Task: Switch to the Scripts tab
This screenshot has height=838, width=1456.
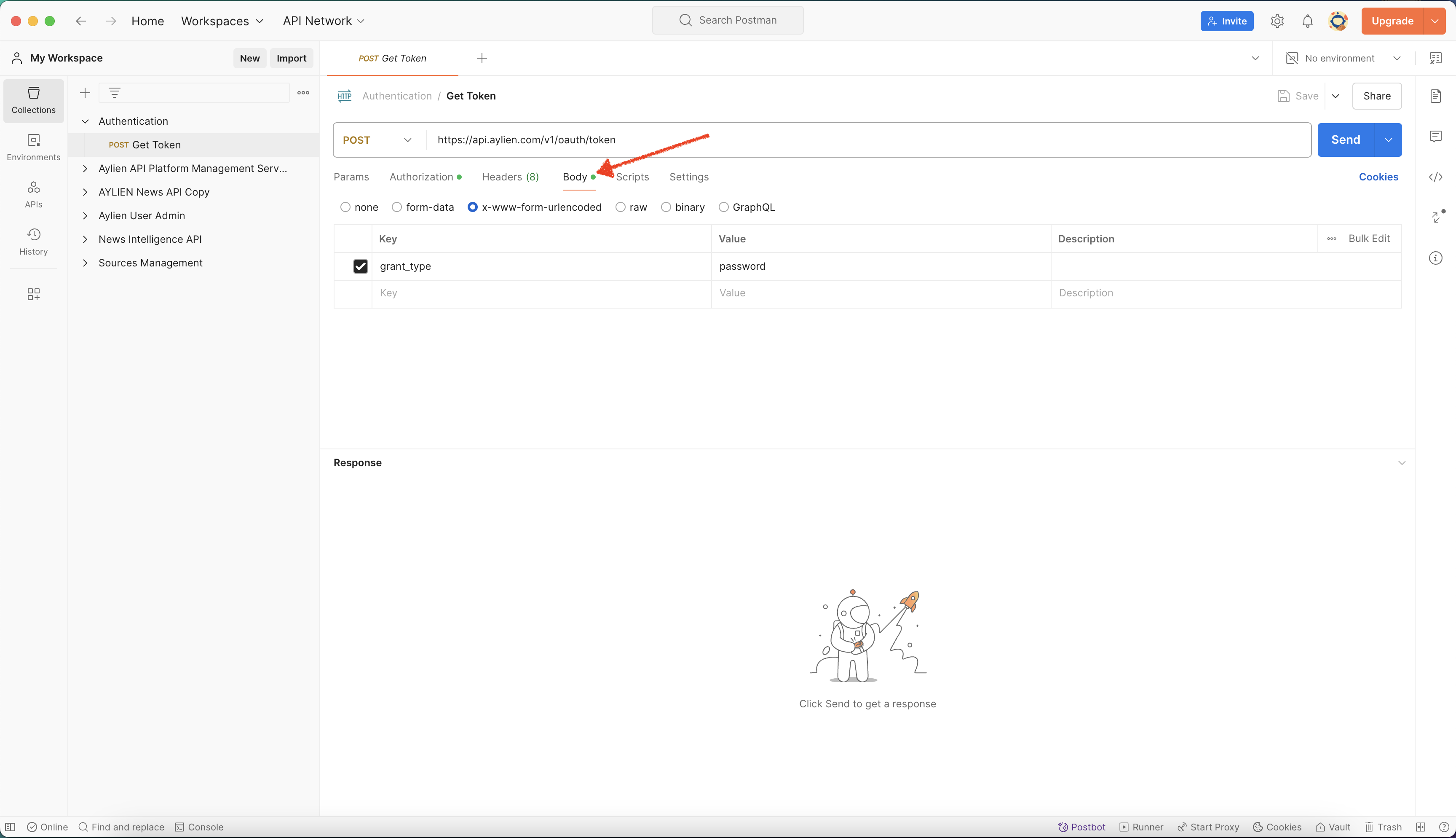Action: 632,177
